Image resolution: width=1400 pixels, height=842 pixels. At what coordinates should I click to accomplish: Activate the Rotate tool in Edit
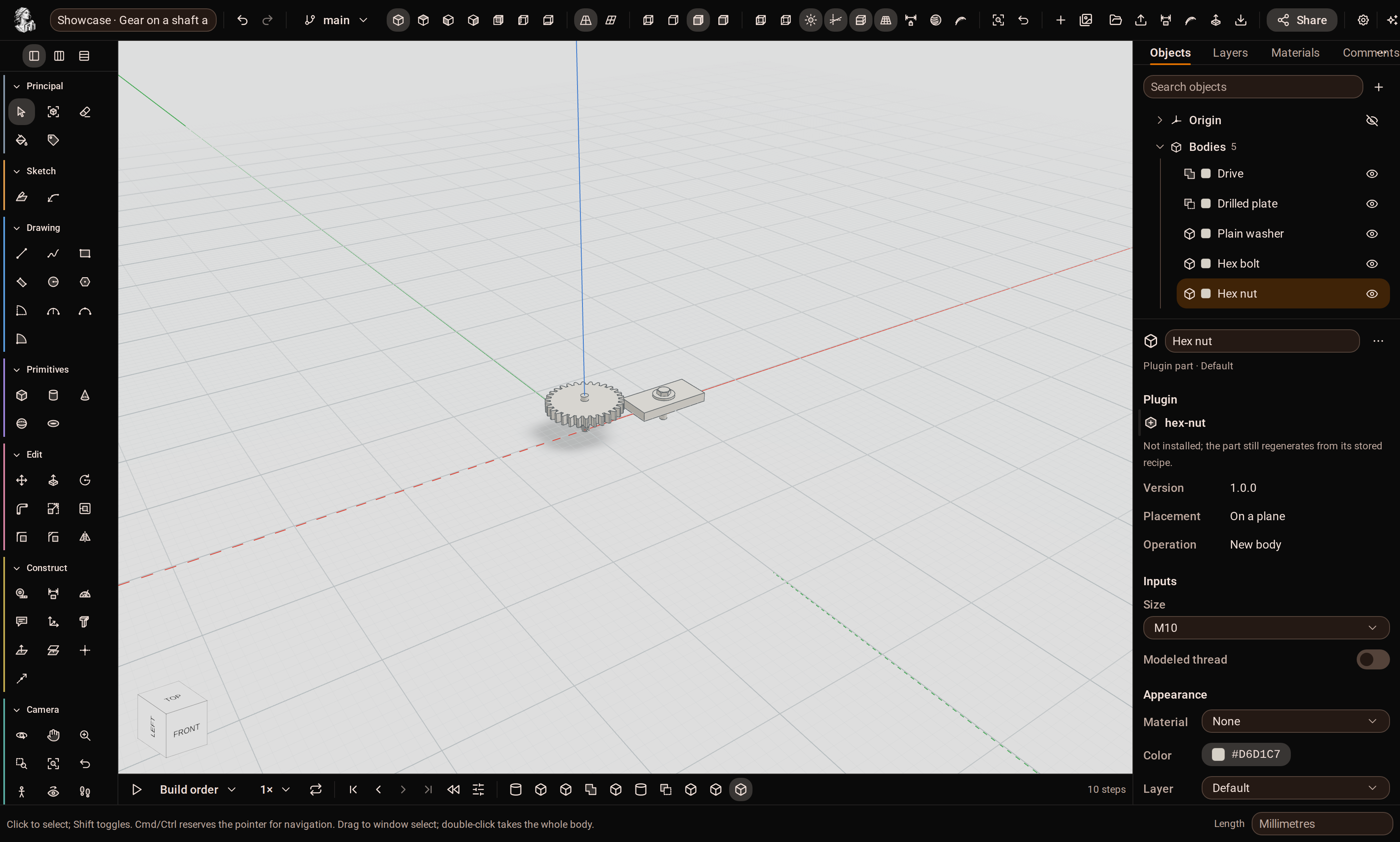[85, 481]
